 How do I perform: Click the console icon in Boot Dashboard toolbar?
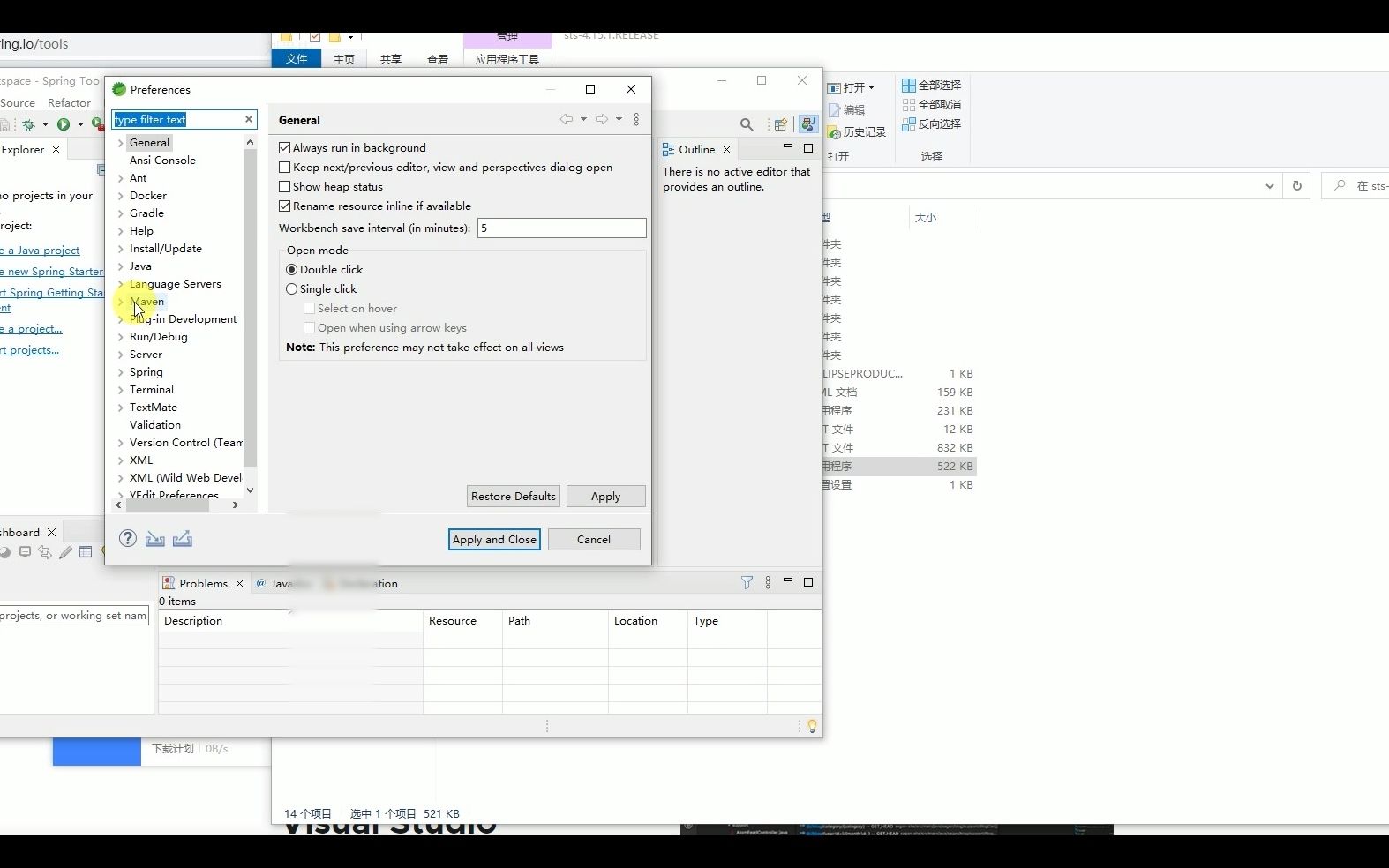click(25, 552)
